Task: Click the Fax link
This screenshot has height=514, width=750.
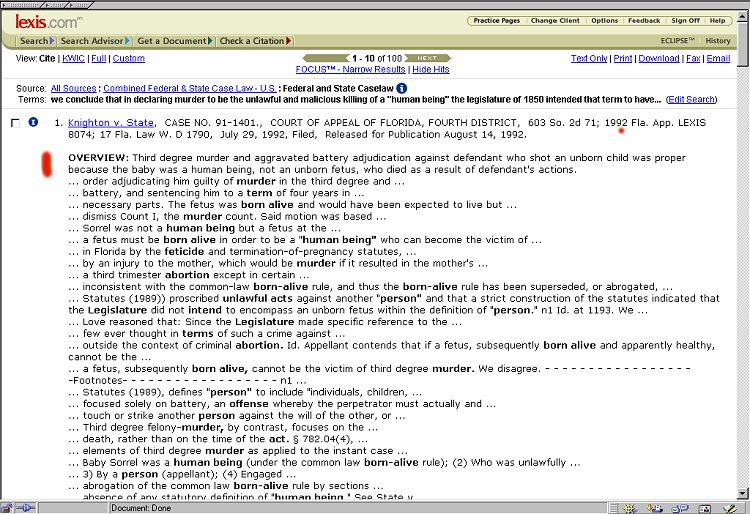Action: click(693, 58)
